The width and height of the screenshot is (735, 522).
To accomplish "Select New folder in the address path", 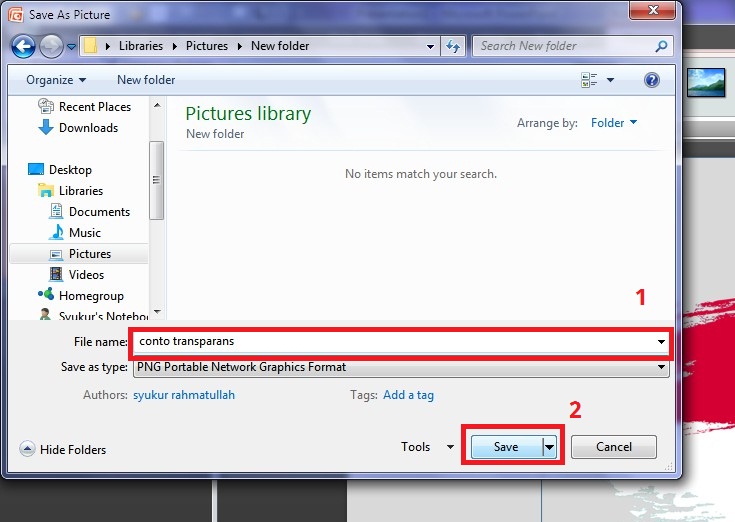I will pos(280,46).
